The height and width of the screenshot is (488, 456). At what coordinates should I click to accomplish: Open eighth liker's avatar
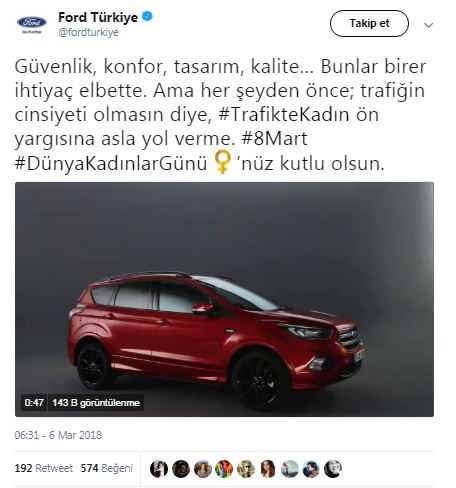[311, 469]
